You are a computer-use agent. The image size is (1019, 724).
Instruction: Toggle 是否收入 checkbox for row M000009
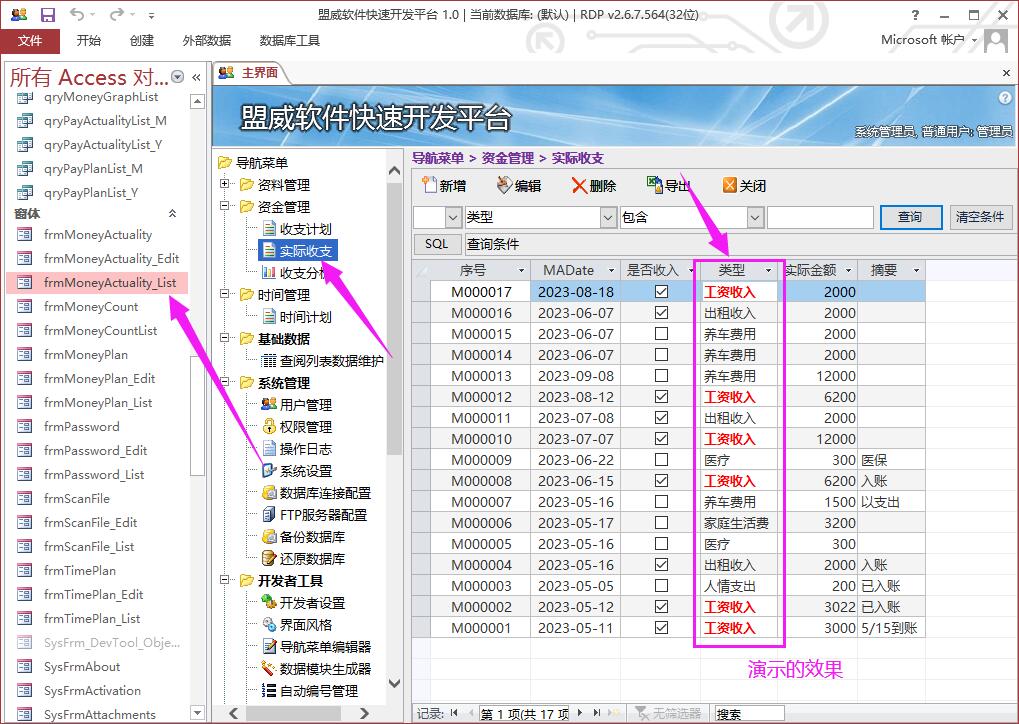coord(661,459)
